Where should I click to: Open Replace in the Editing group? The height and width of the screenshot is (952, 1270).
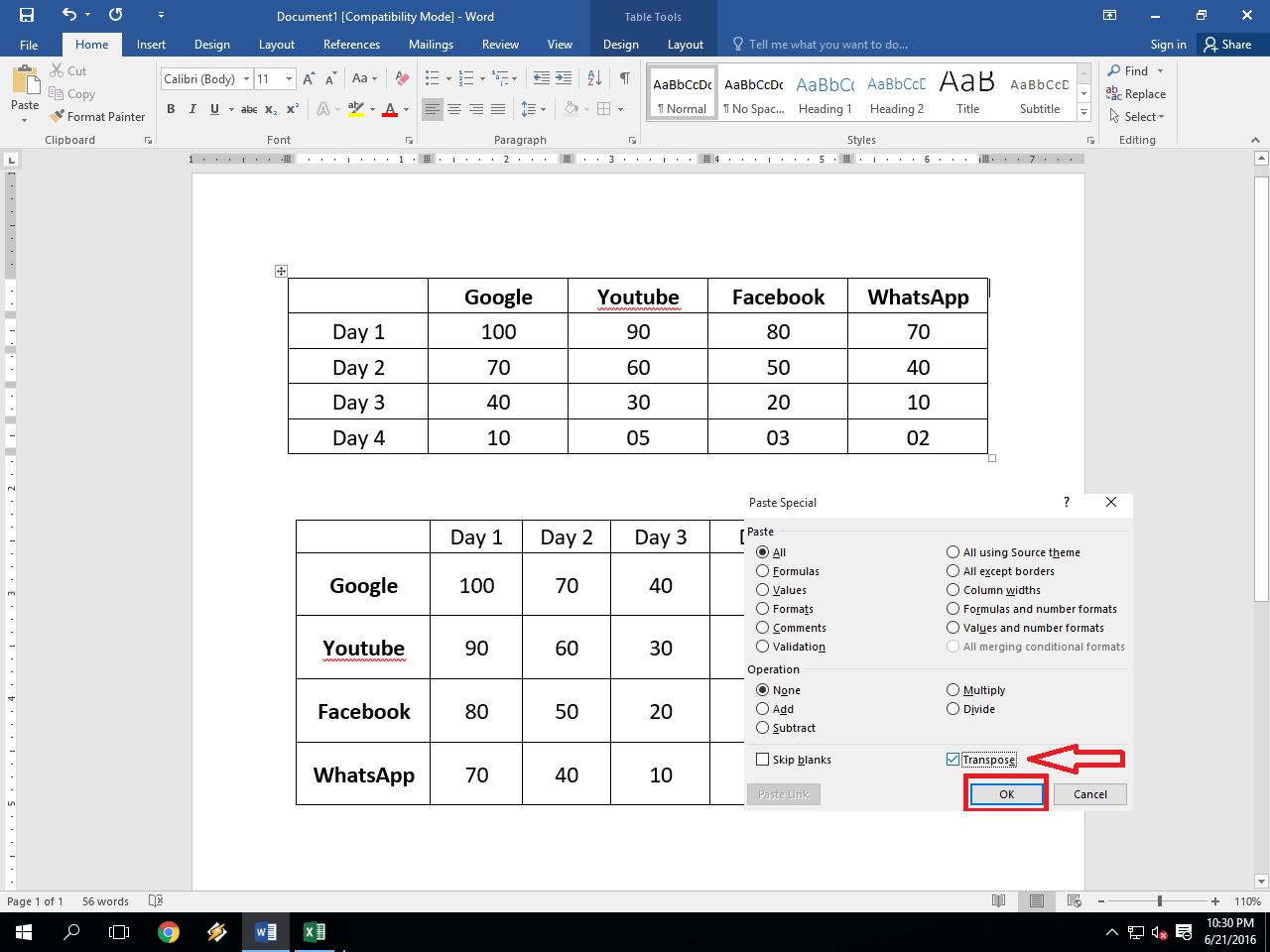(x=1137, y=93)
